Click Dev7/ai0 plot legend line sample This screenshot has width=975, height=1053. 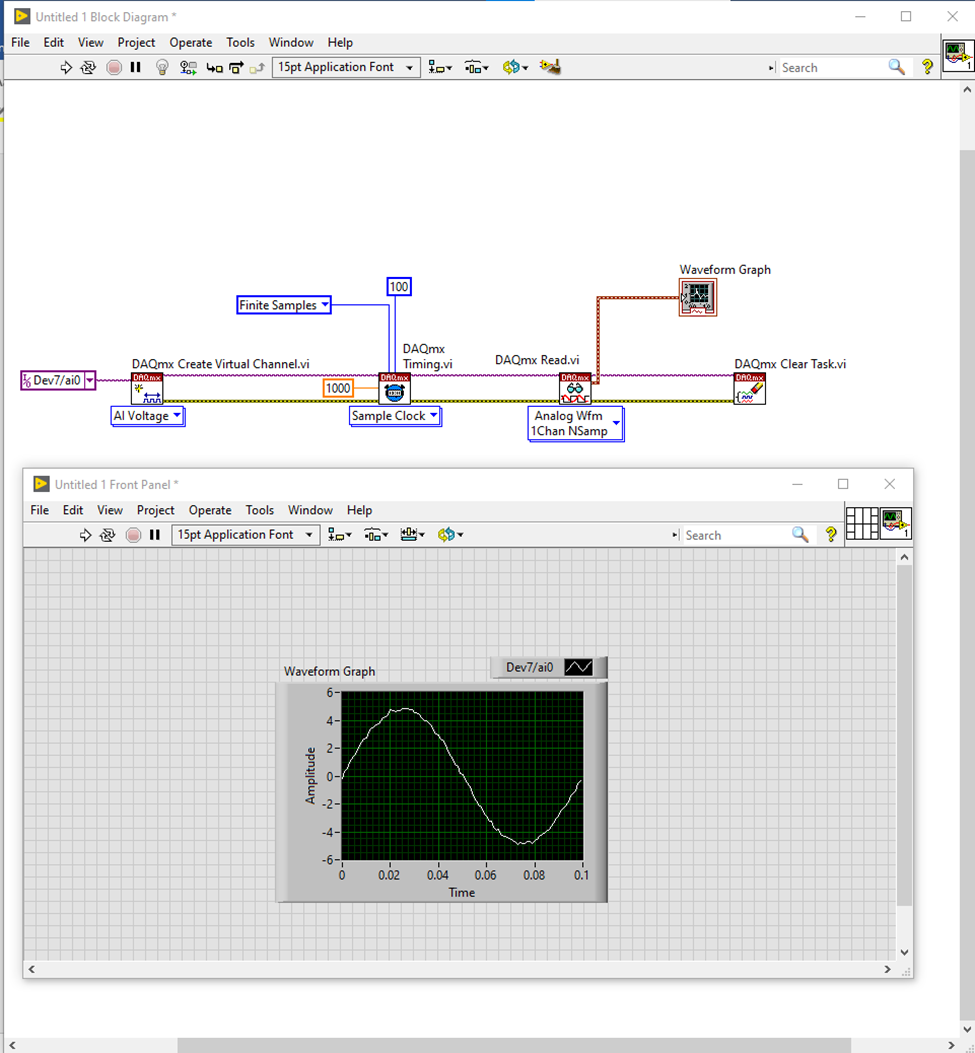pos(579,668)
